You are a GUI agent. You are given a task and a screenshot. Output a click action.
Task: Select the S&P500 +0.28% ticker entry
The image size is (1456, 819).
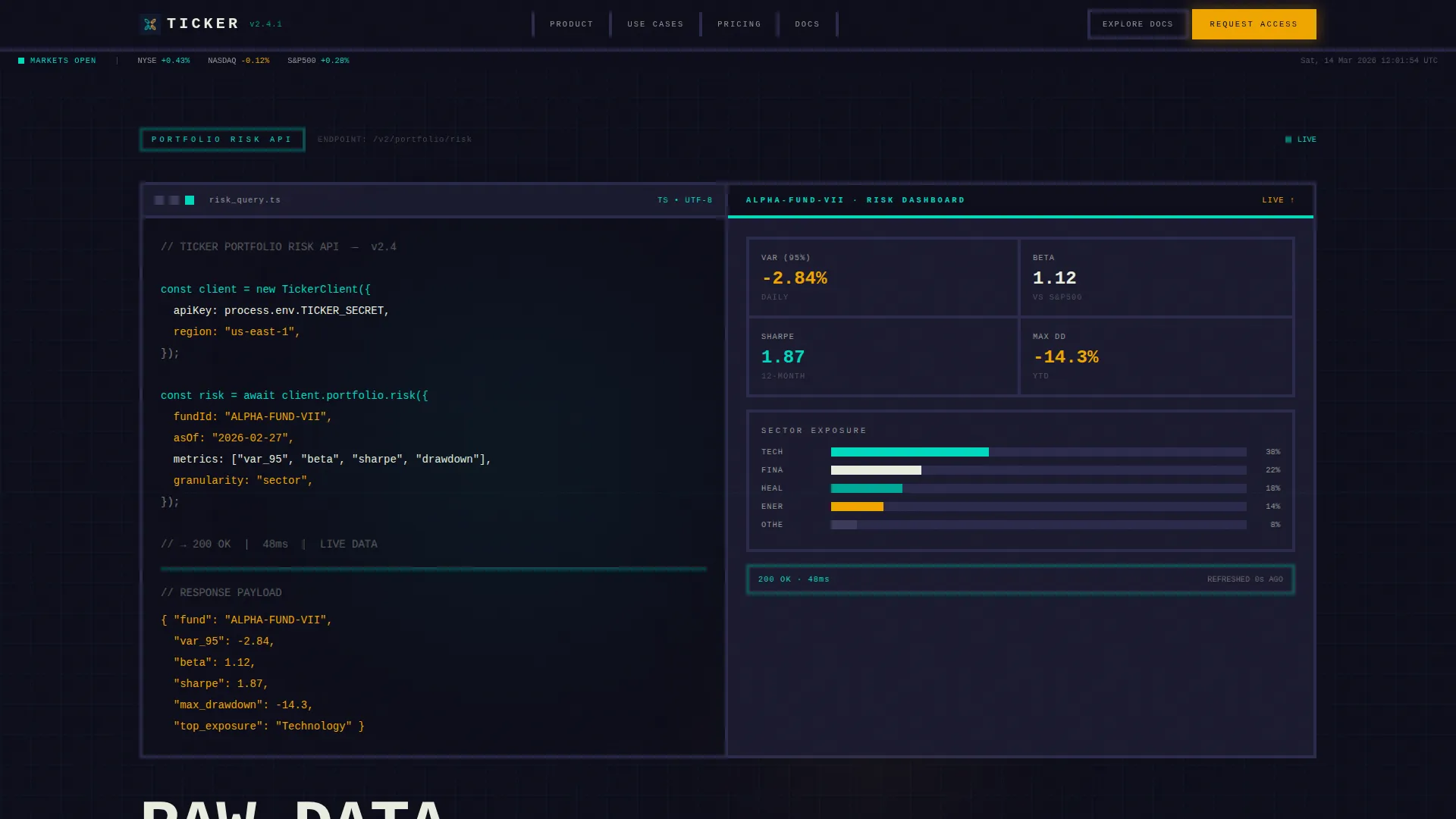point(318,61)
